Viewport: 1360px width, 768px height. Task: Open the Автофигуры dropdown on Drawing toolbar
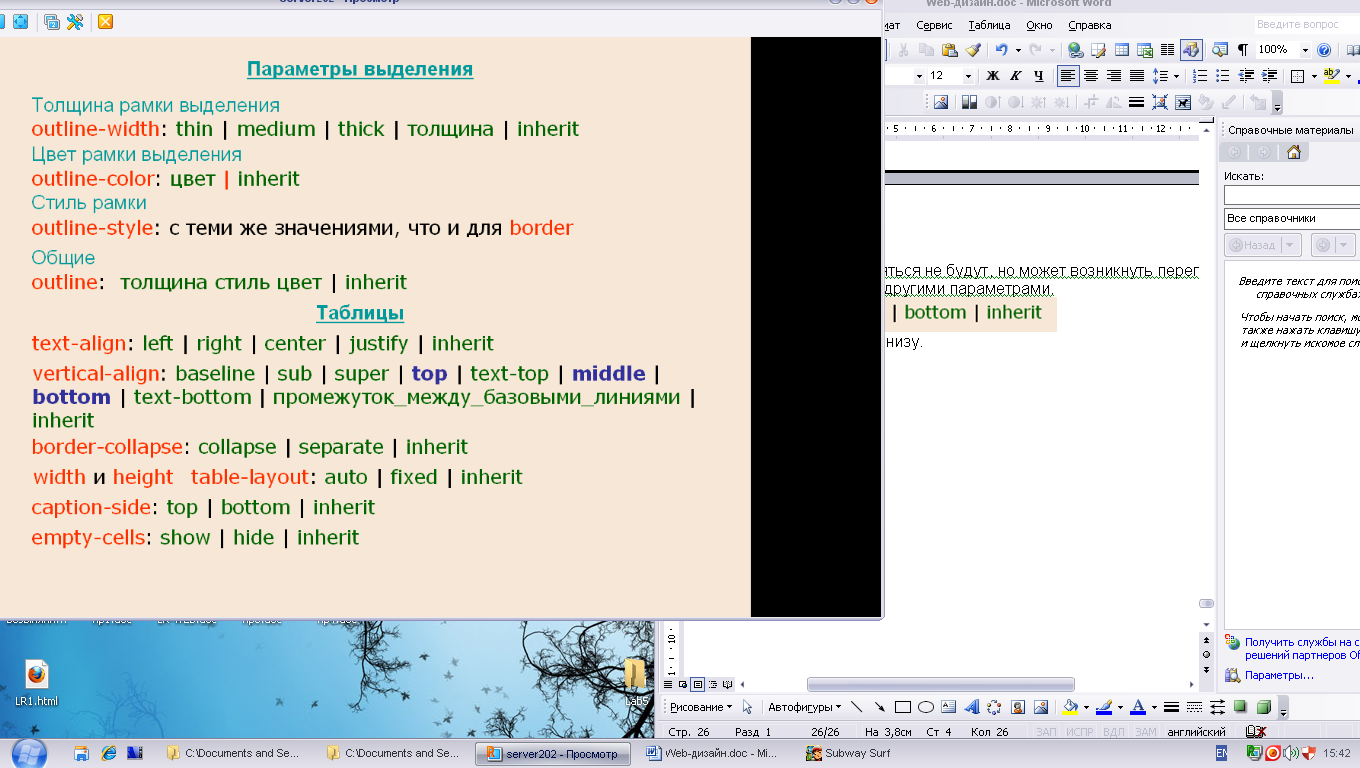point(805,707)
